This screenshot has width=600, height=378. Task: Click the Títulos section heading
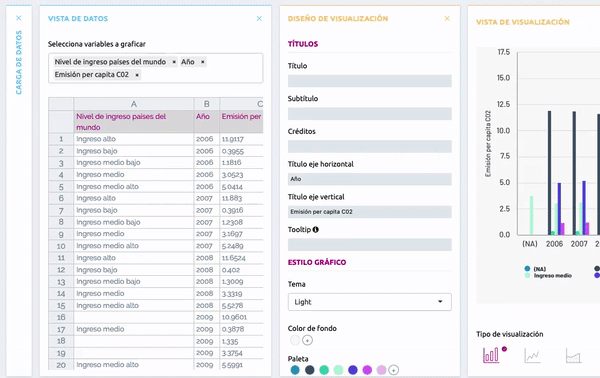click(303, 44)
